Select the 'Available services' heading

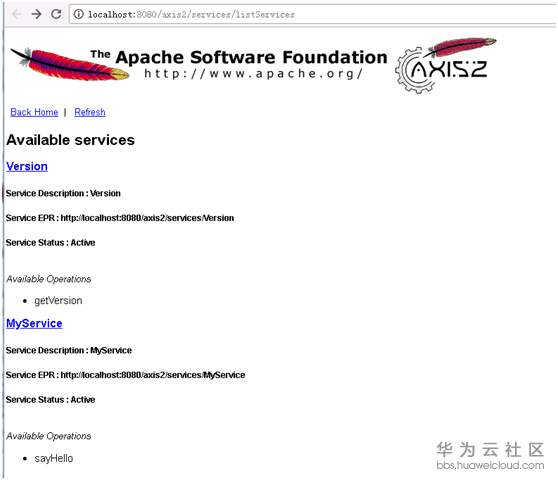[70, 140]
